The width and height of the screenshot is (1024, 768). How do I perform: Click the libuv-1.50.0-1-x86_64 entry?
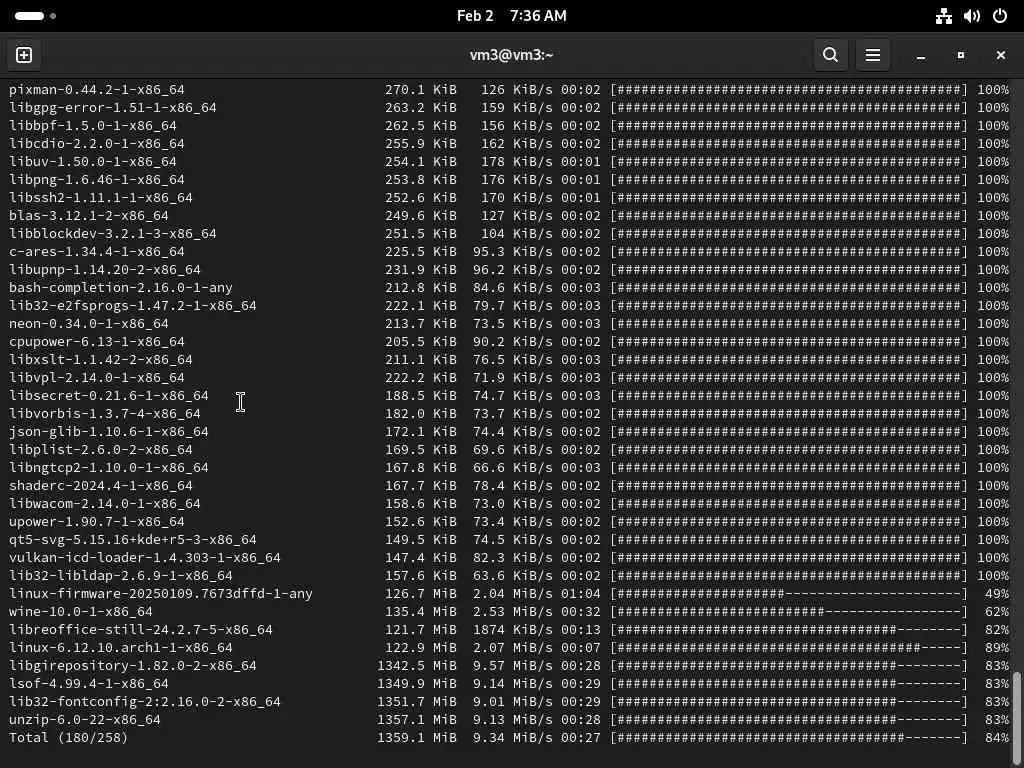coord(93,161)
